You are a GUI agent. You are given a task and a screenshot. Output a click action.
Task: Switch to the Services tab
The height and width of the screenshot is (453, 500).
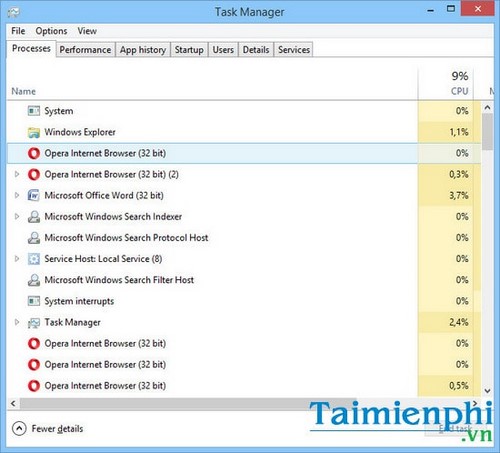(x=294, y=50)
